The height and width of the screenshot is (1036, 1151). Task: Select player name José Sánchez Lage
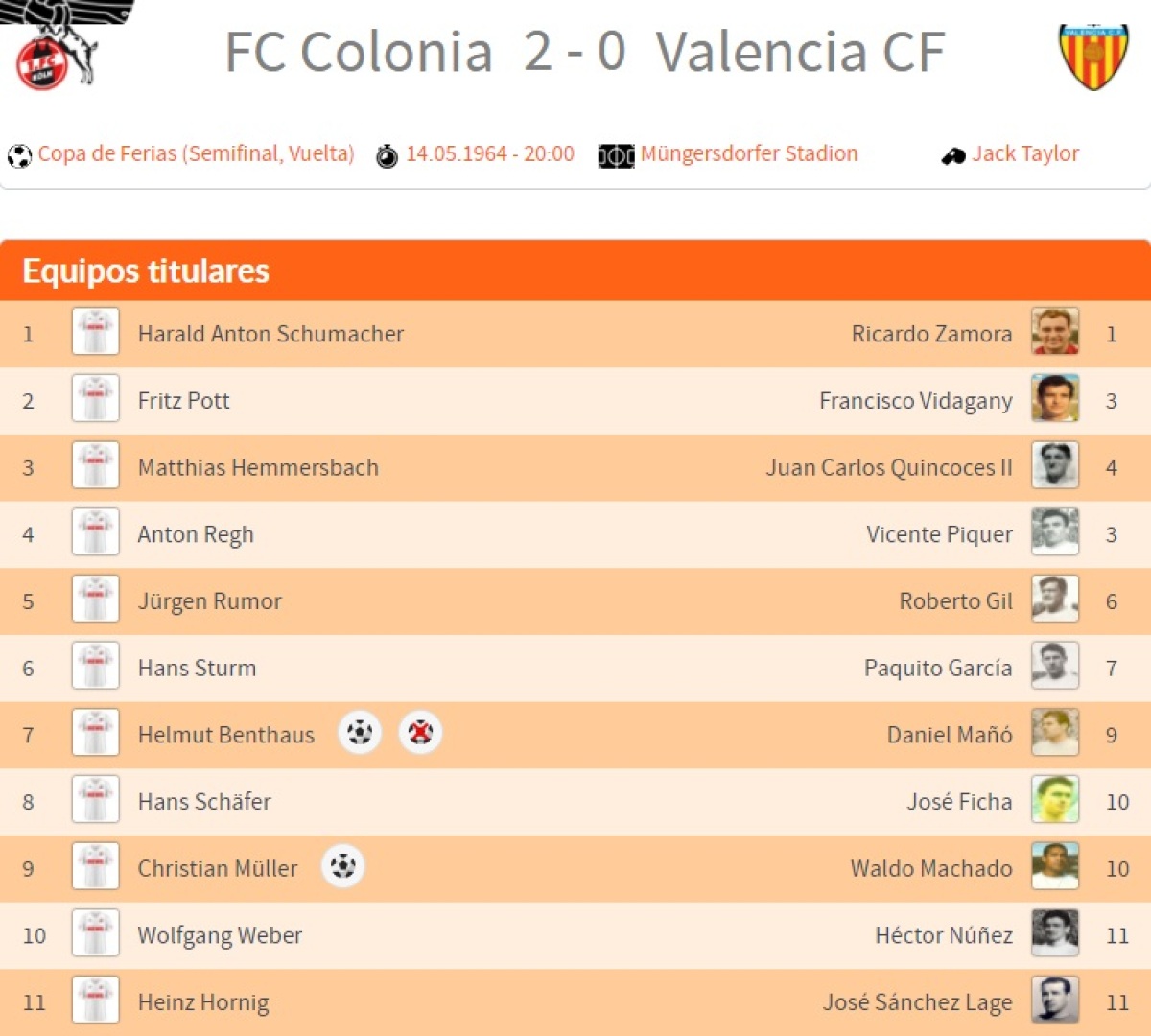(x=917, y=1002)
